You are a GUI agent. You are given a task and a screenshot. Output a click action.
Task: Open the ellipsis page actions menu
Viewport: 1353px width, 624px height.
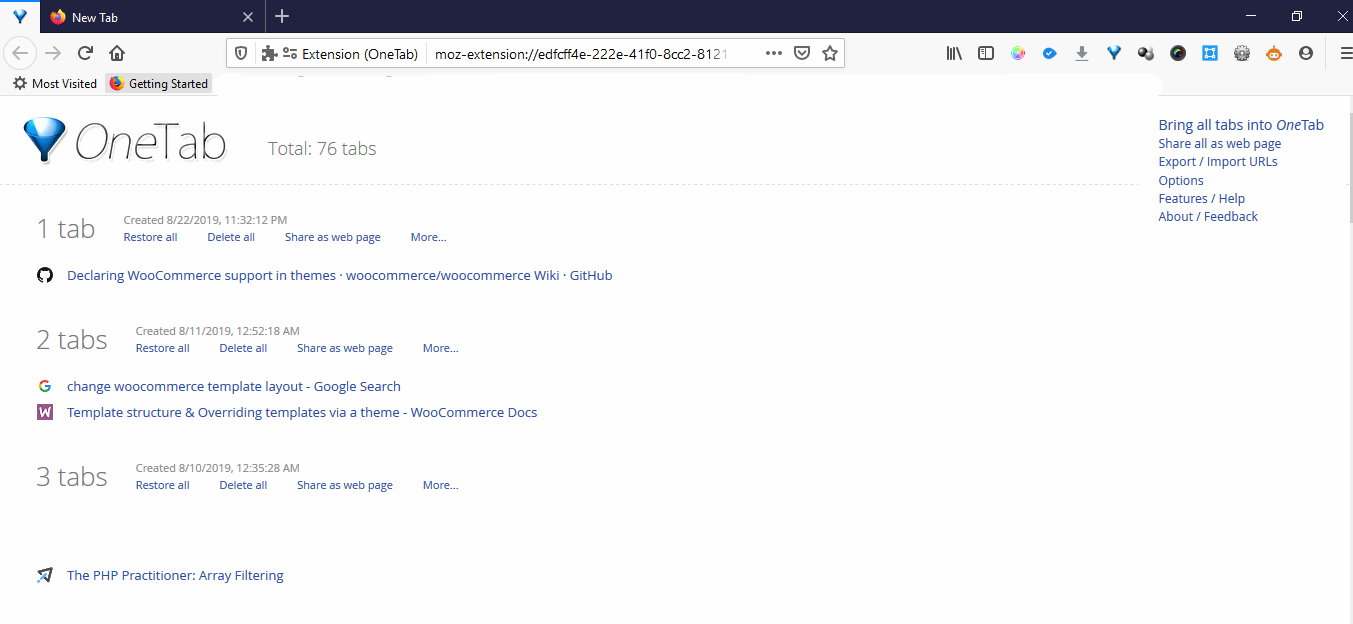coord(773,52)
